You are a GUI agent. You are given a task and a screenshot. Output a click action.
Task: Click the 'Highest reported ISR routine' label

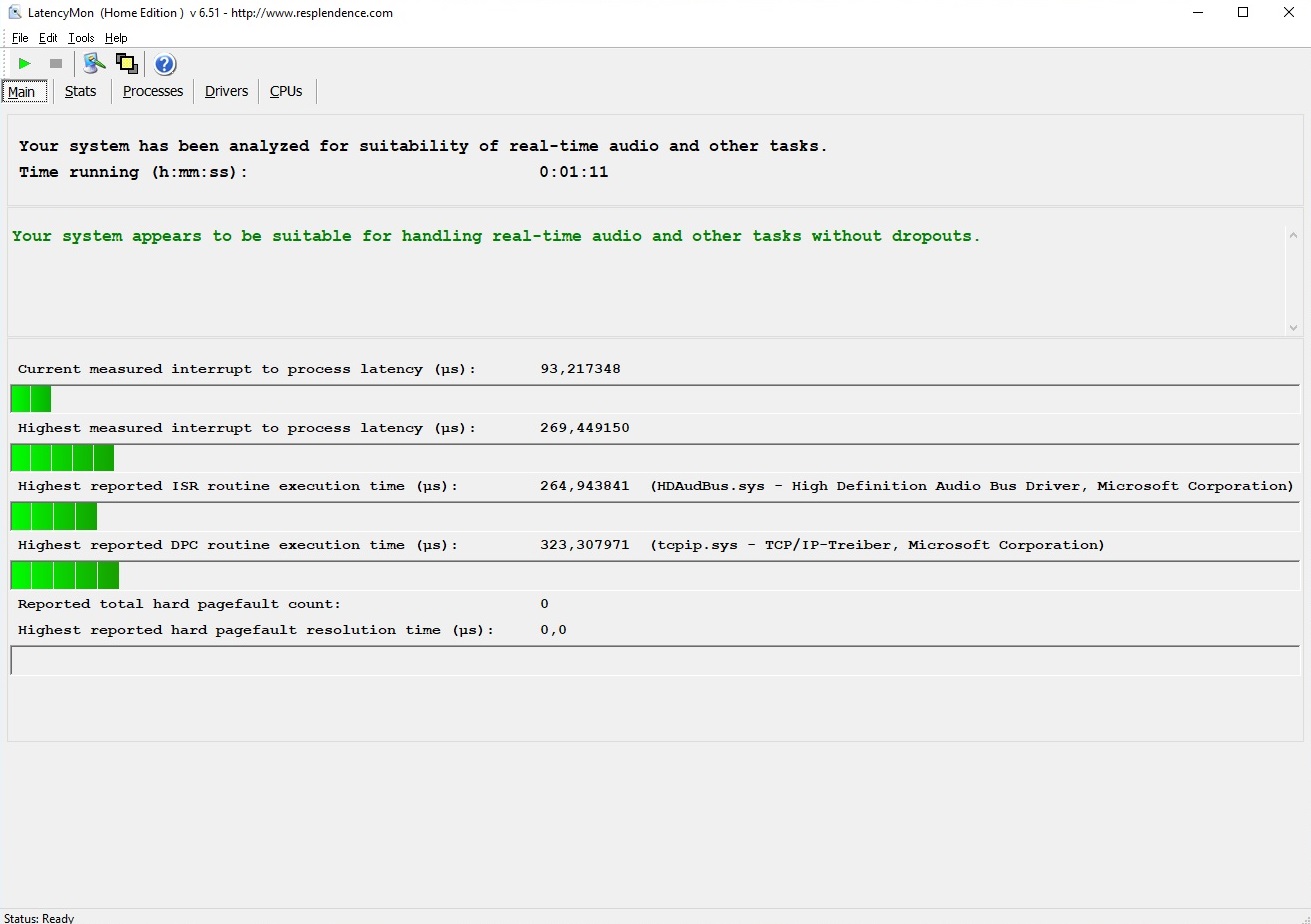tap(238, 486)
